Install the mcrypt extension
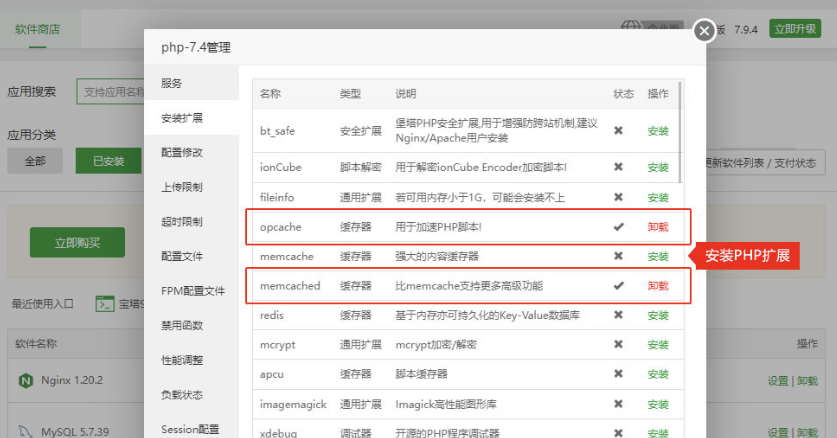 [x=658, y=345]
